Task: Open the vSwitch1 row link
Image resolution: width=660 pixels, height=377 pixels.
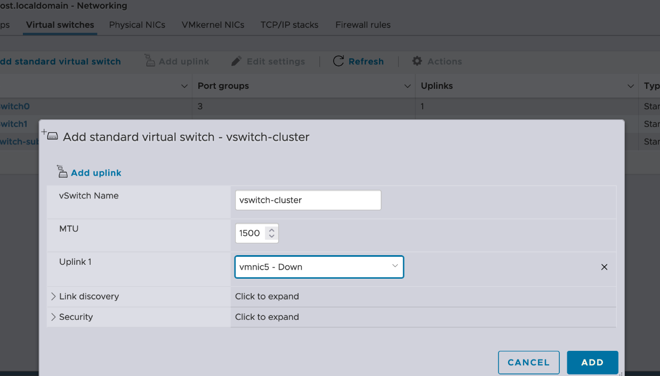Action: click(x=13, y=124)
